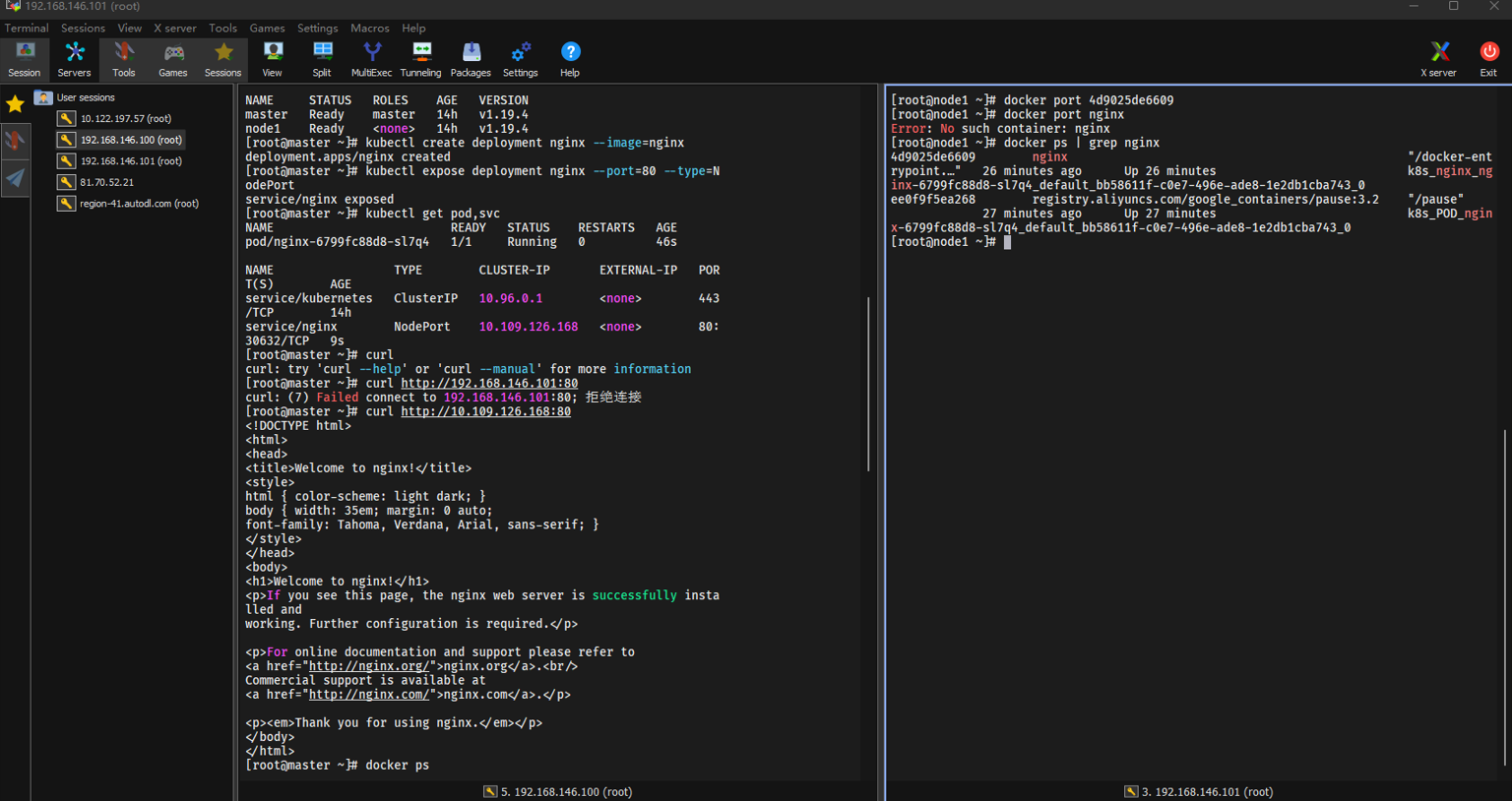Click the http://nginx.com/ link
Viewport: 1512px width, 801px height.
(368, 695)
